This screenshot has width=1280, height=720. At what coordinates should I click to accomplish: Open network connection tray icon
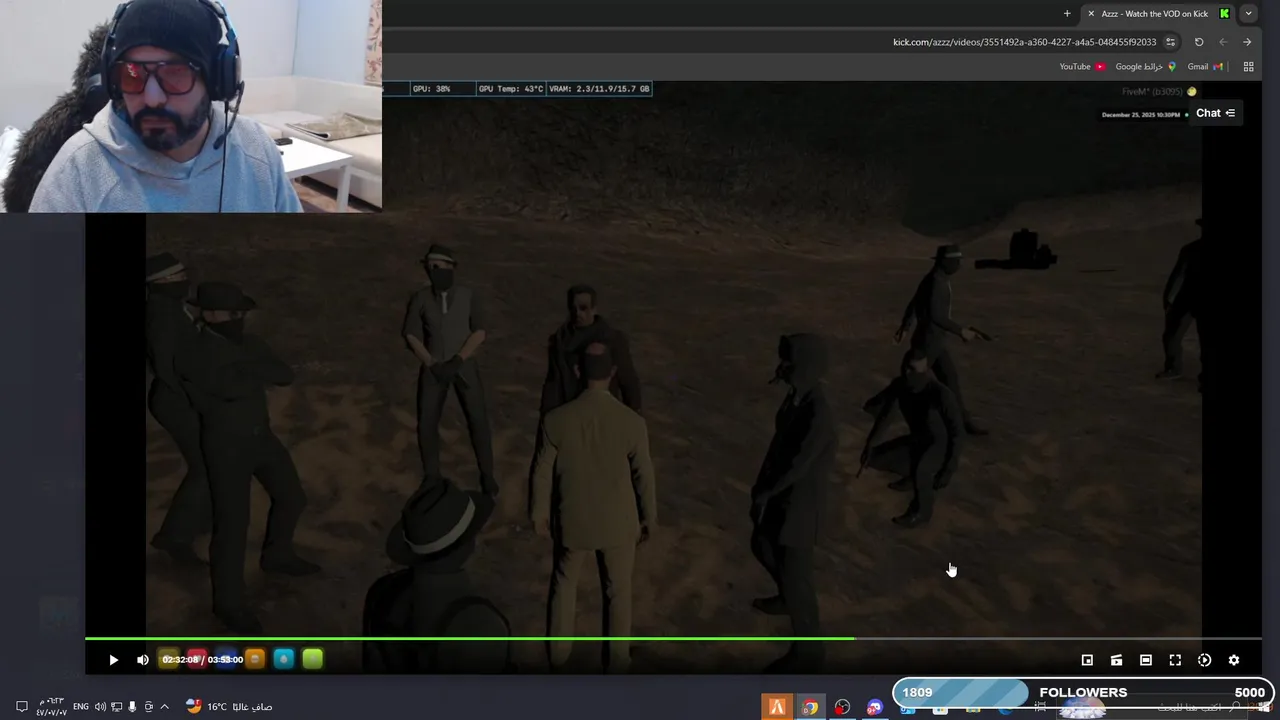[x=116, y=707]
